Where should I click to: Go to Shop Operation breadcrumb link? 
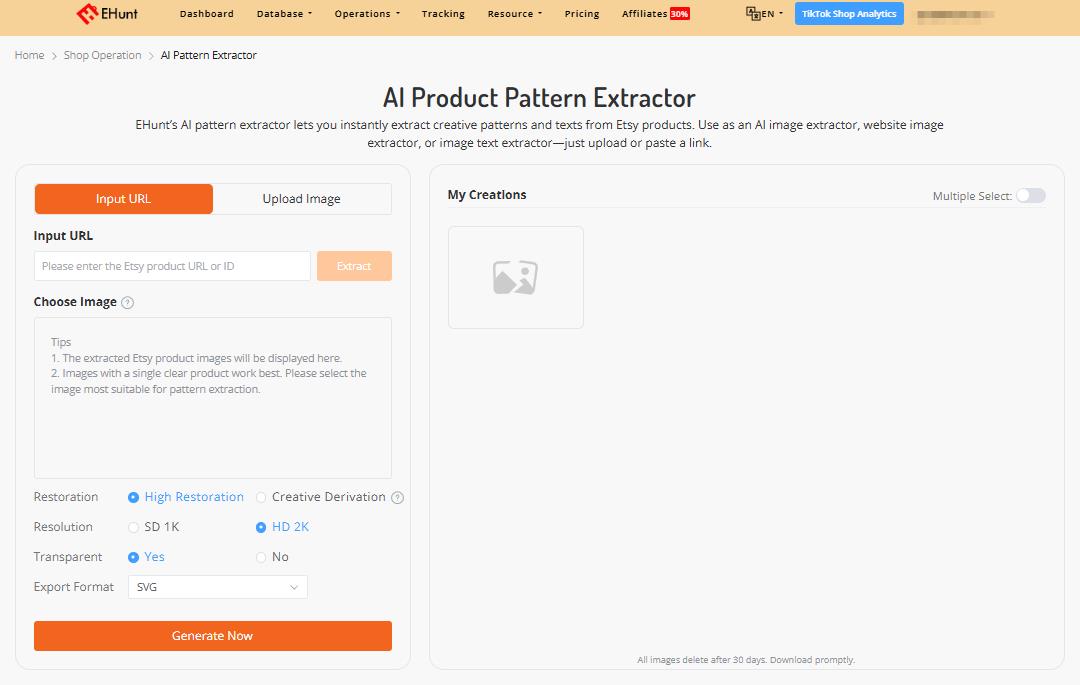(x=103, y=55)
